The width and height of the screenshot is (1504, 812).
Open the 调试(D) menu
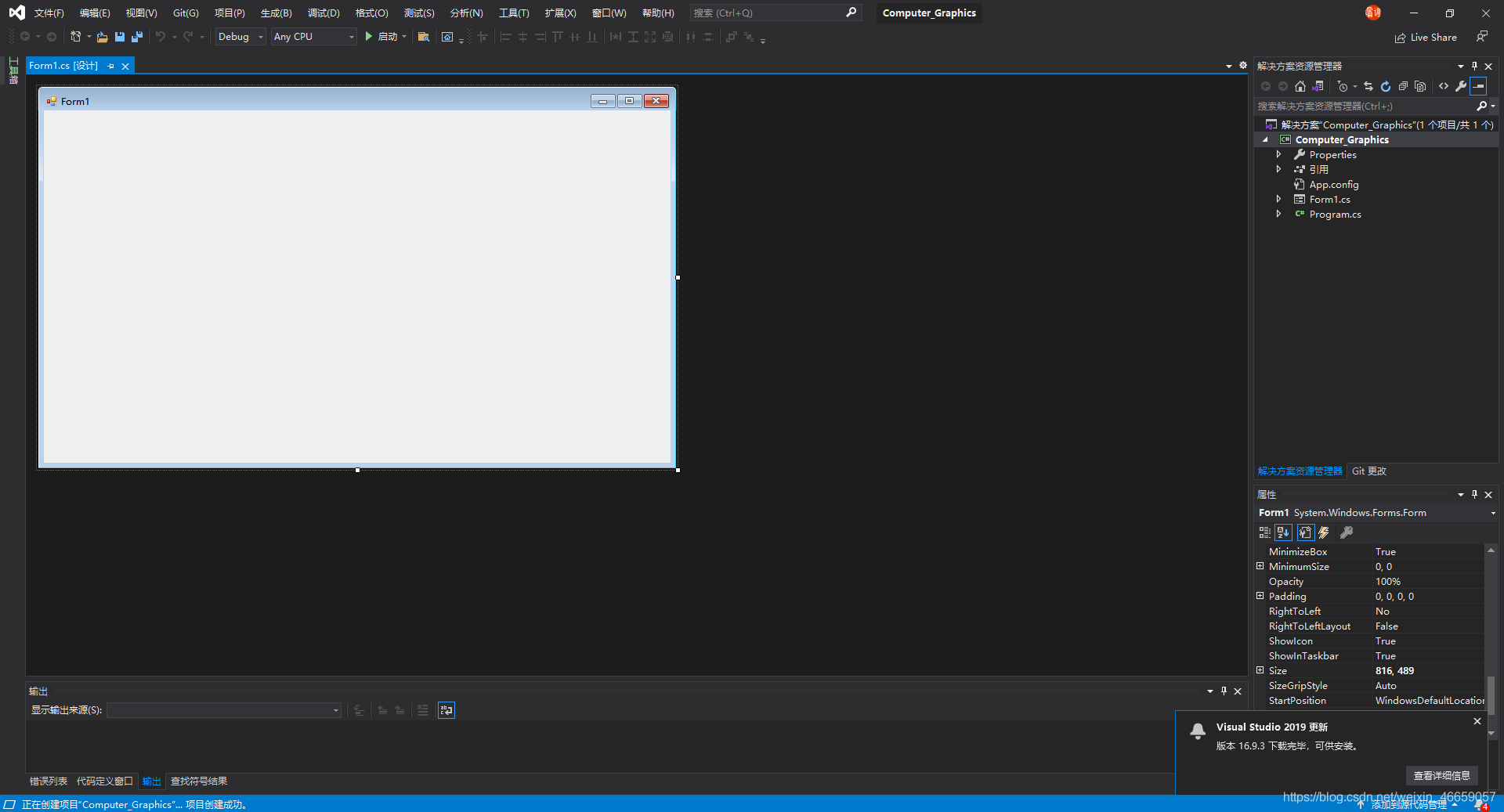click(324, 13)
